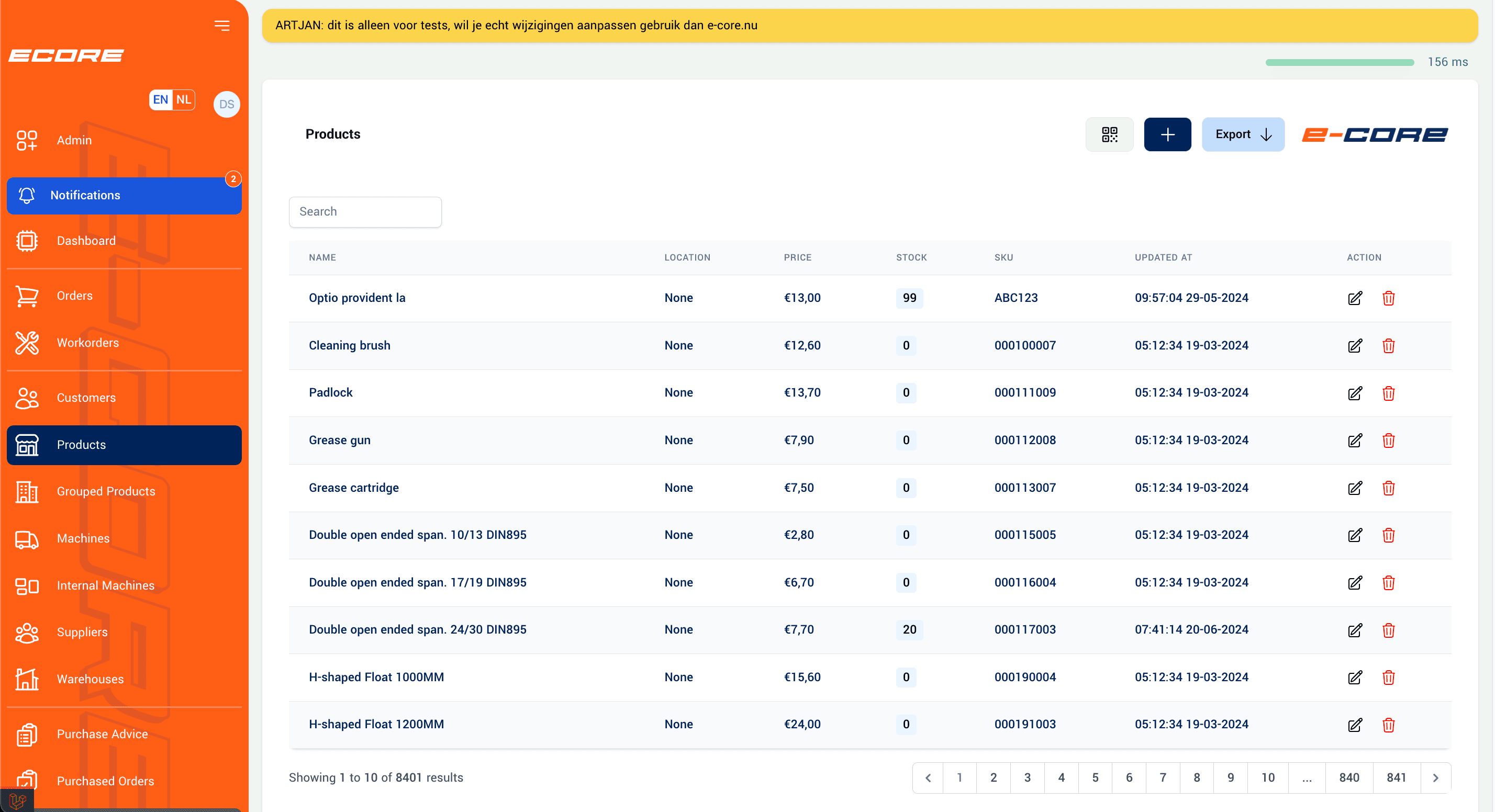
Task: Go to next page arrow
Action: pos(1435,778)
